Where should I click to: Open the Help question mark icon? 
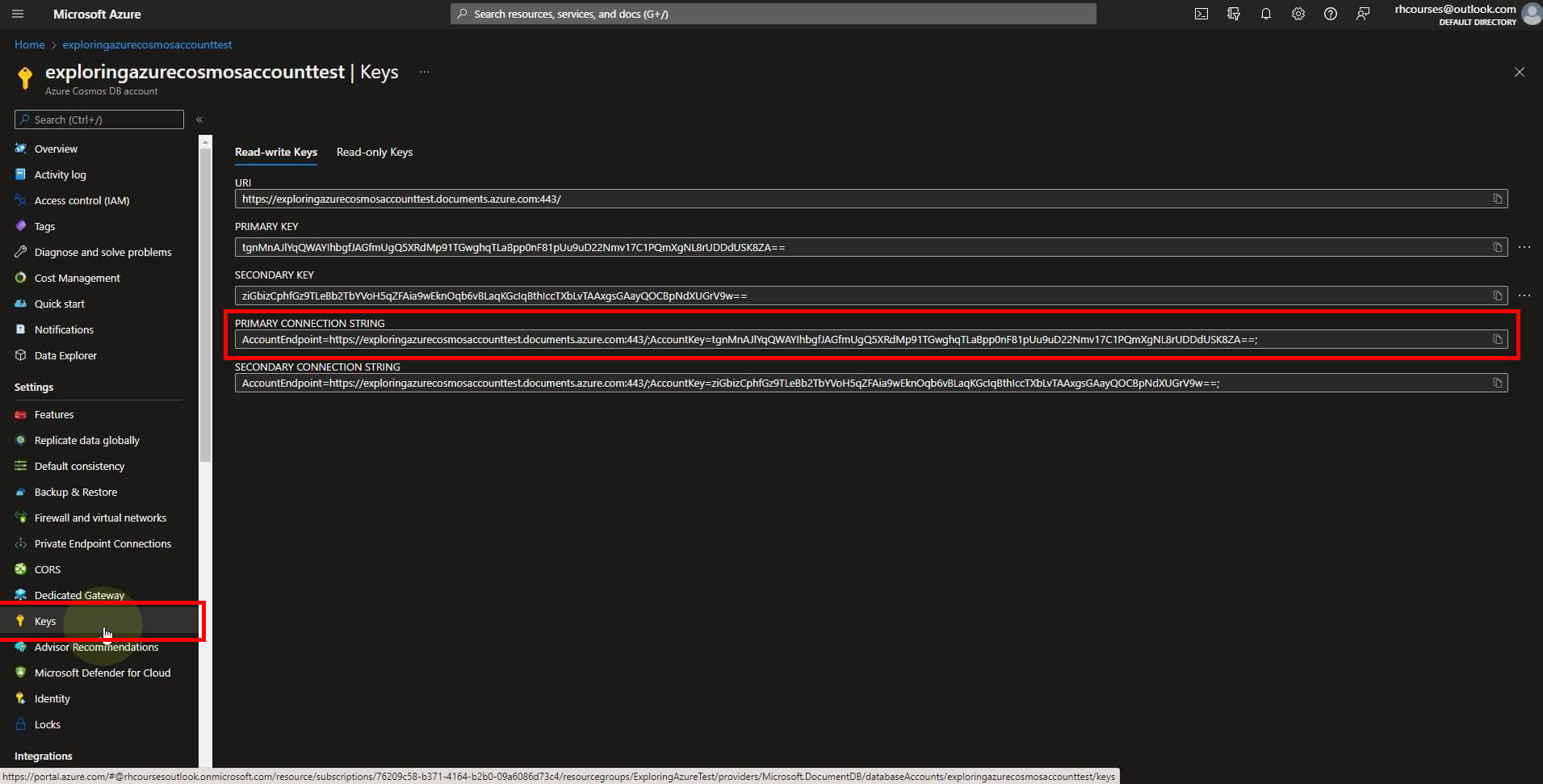[1331, 14]
